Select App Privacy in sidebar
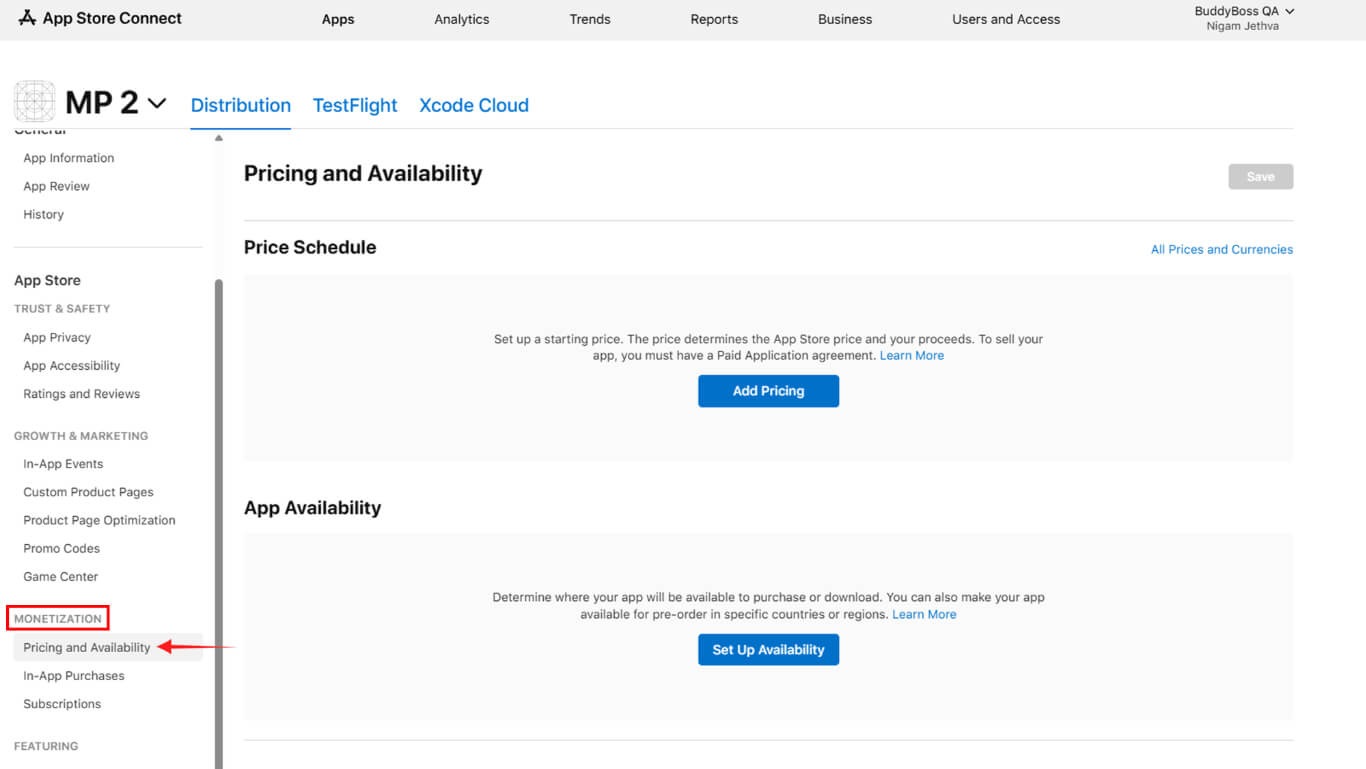1366x769 pixels. (57, 338)
